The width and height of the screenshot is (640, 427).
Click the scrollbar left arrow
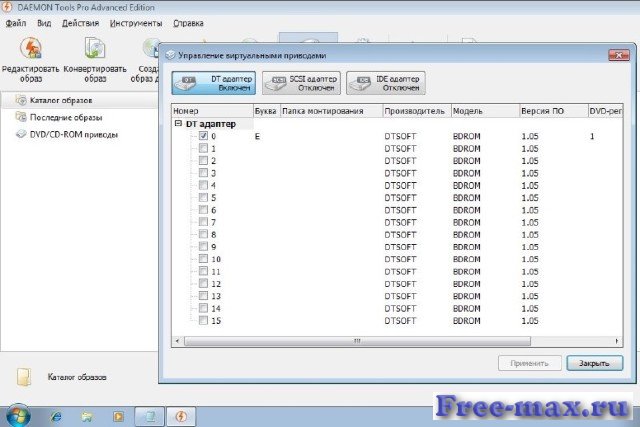click(177, 340)
